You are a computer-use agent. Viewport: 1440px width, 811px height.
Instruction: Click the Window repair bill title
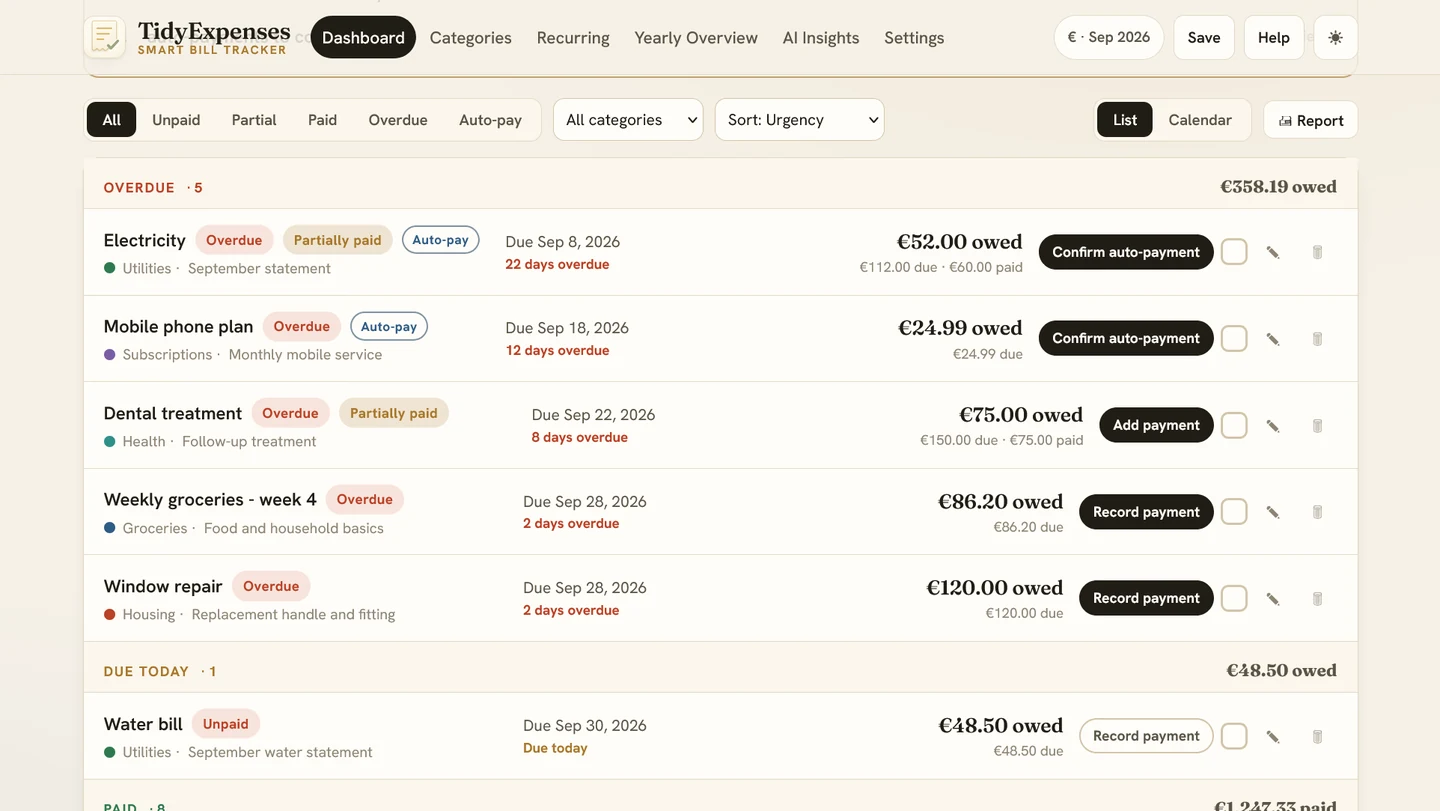coord(163,586)
